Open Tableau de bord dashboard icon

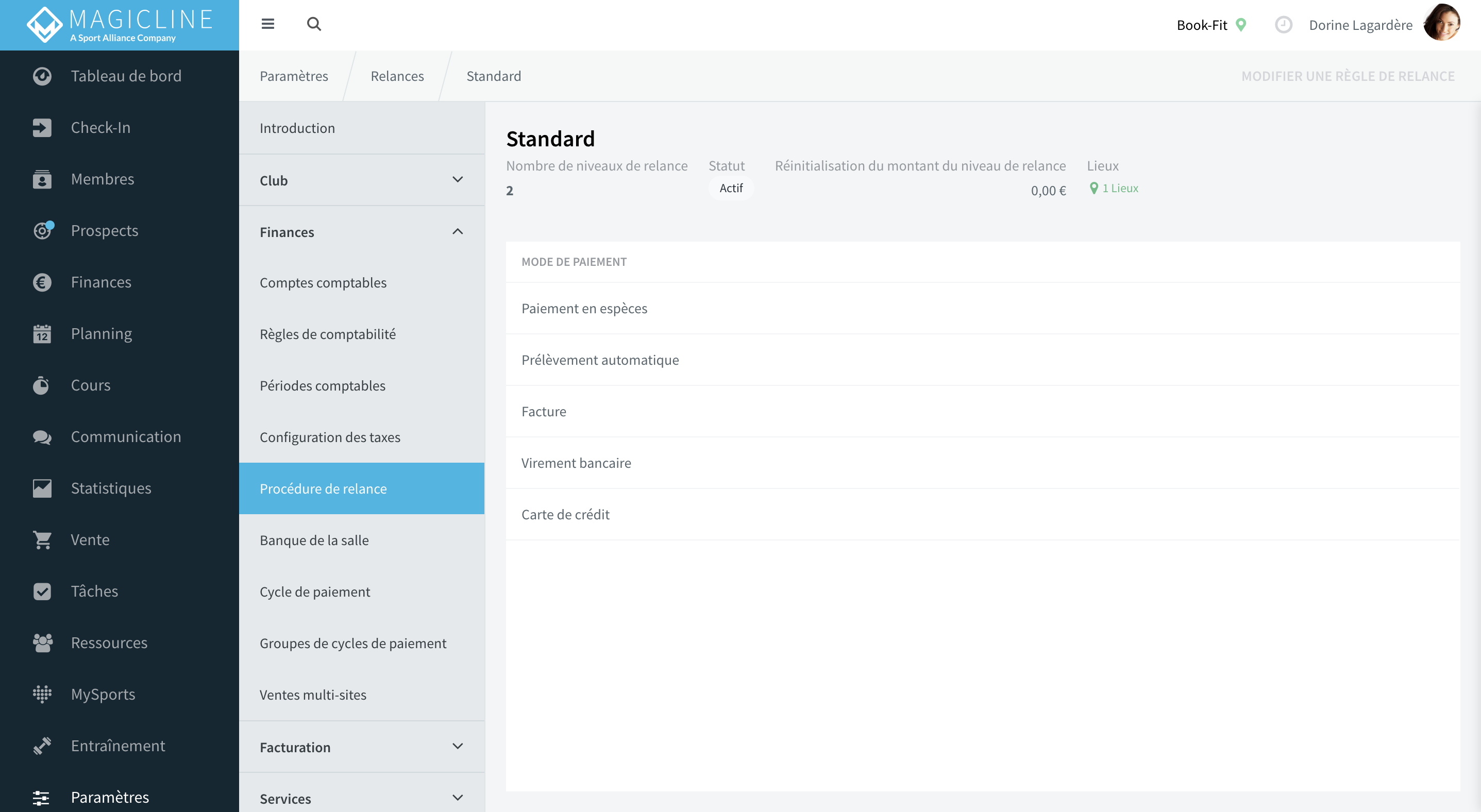click(42, 76)
